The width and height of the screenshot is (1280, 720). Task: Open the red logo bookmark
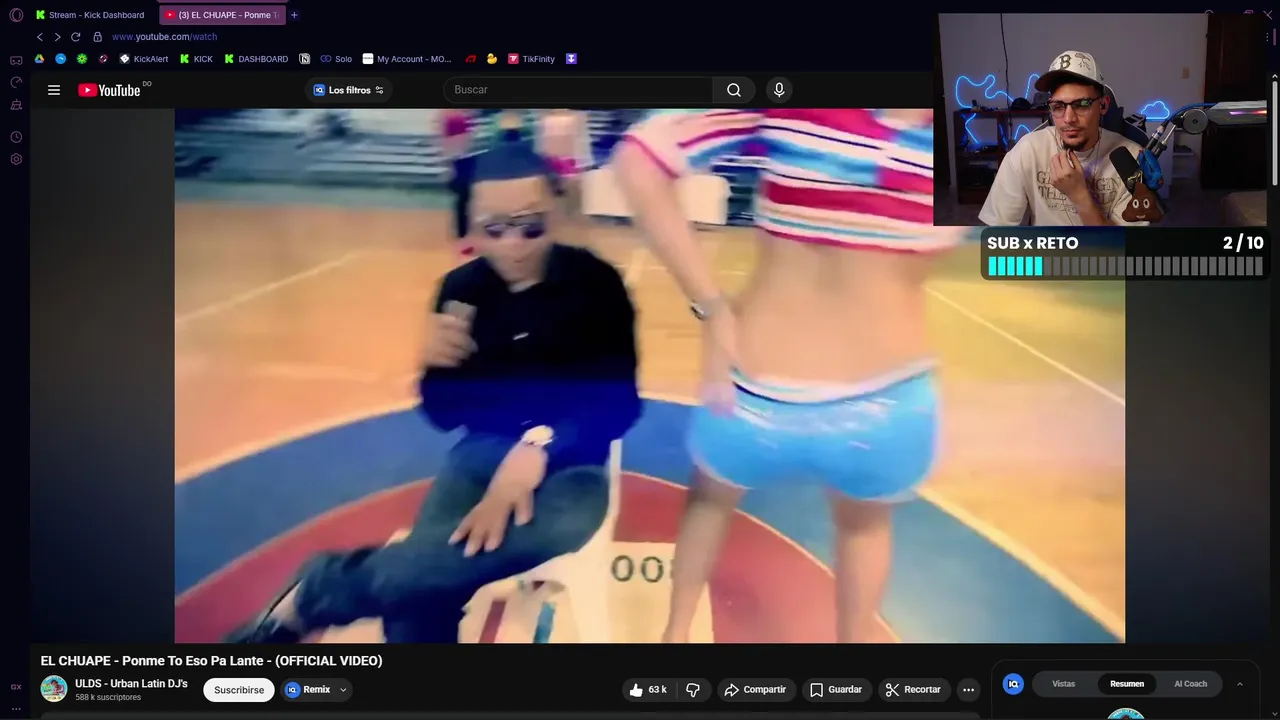coord(470,59)
